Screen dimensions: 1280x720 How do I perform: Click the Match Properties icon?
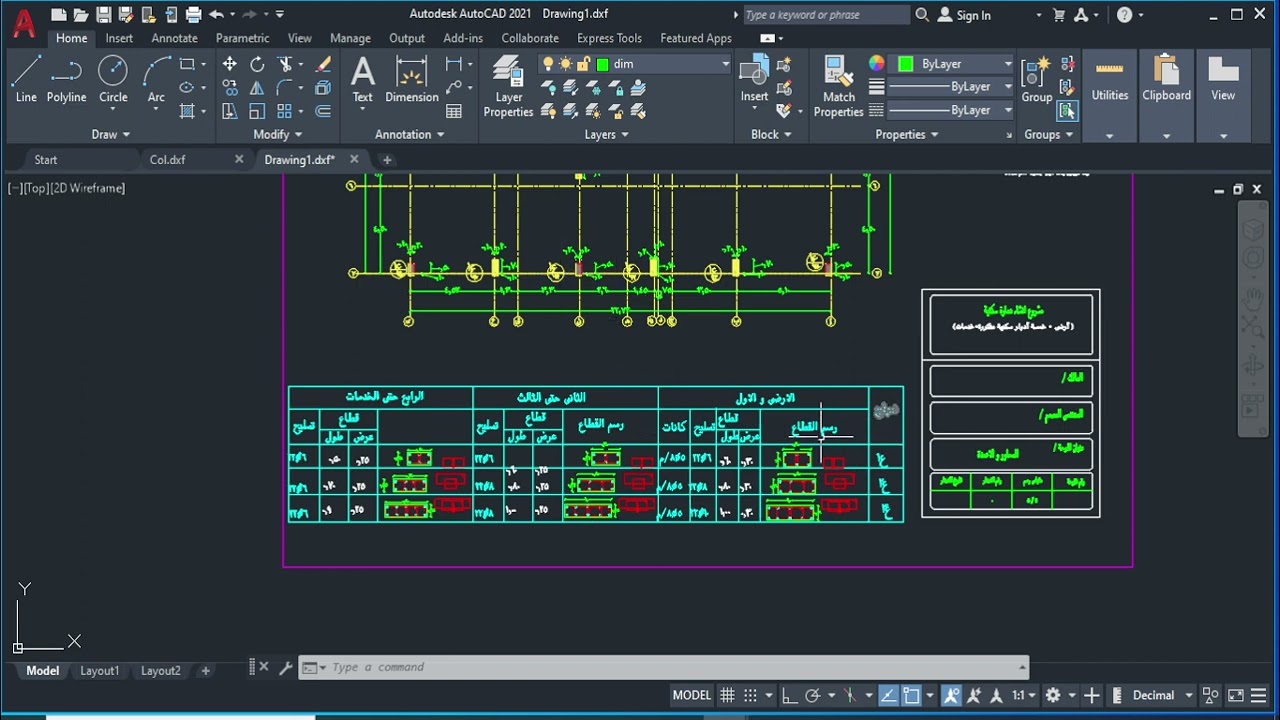[x=838, y=87]
